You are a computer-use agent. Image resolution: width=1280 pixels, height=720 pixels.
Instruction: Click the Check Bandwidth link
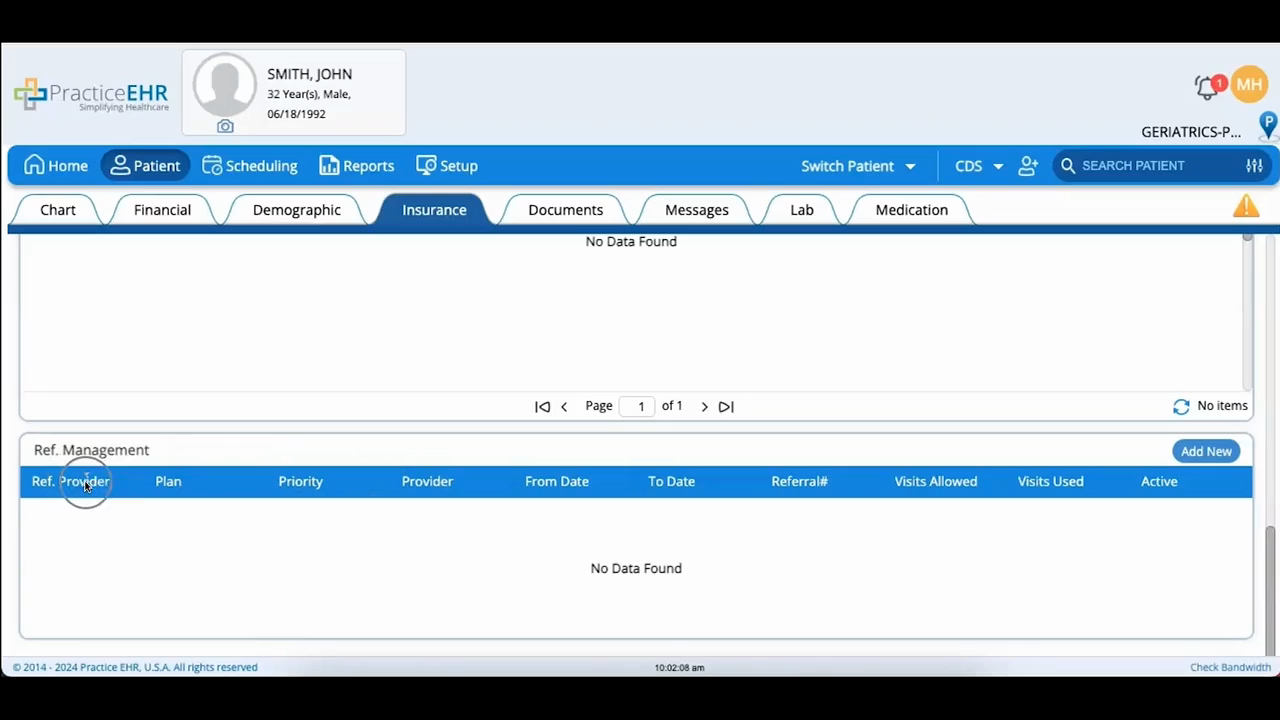[1230, 667]
